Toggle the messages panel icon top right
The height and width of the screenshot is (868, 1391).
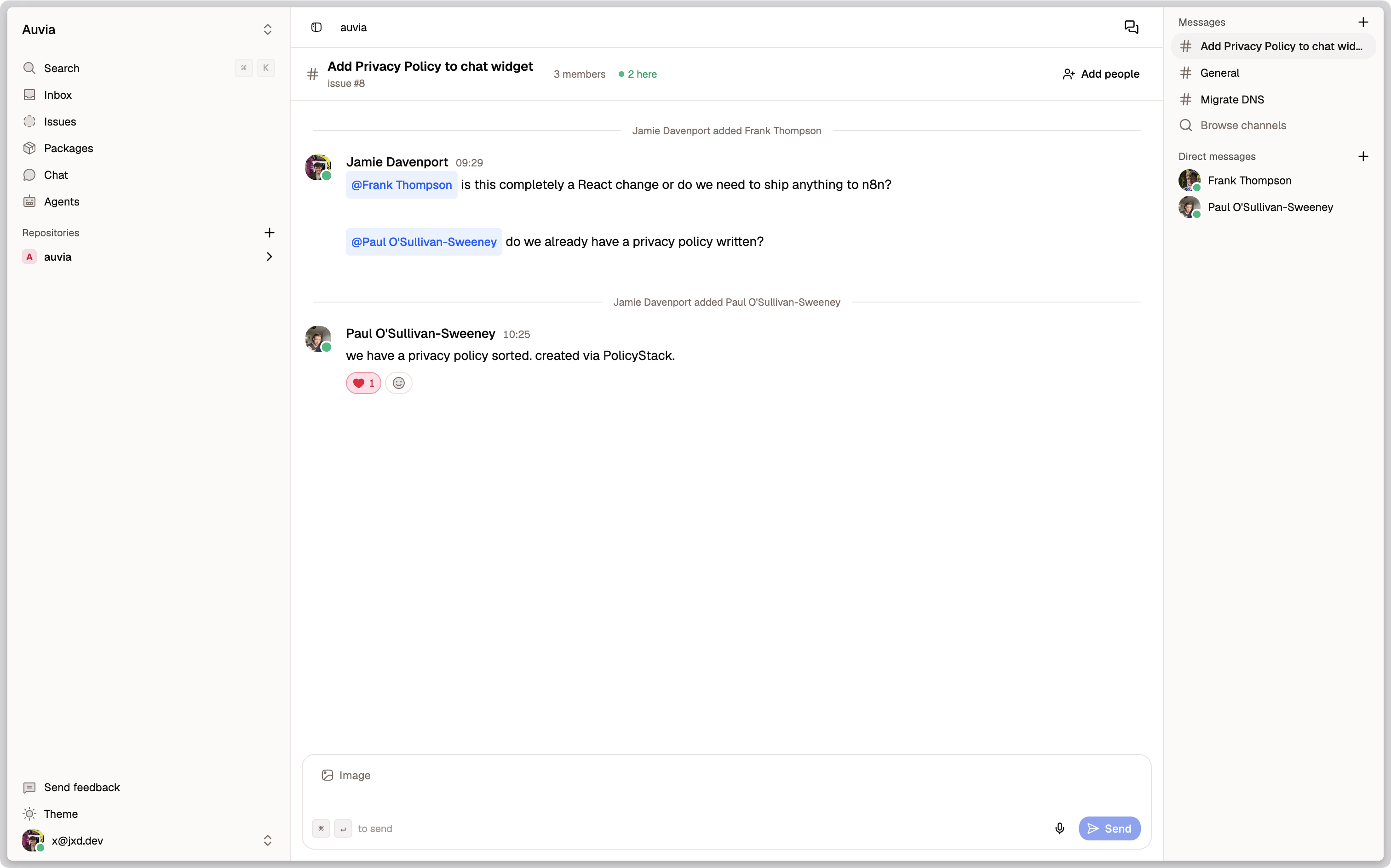click(1131, 27)
